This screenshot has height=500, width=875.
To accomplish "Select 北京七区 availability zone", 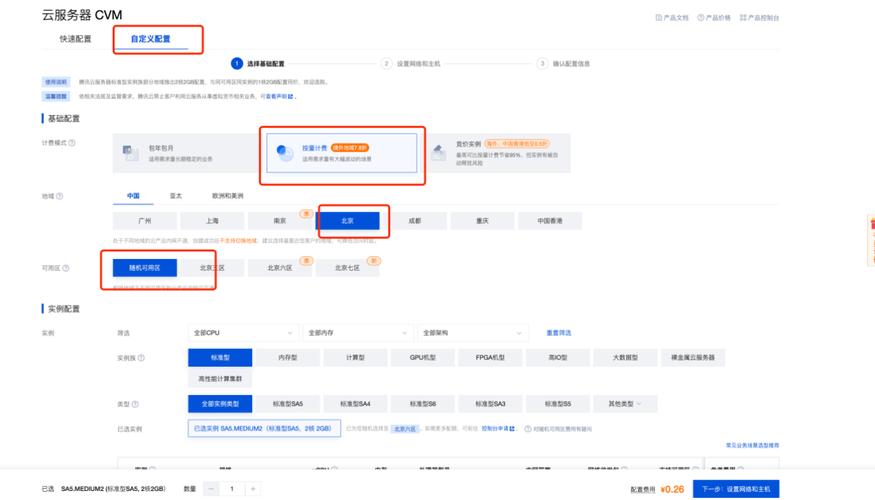I will point(347,268).
